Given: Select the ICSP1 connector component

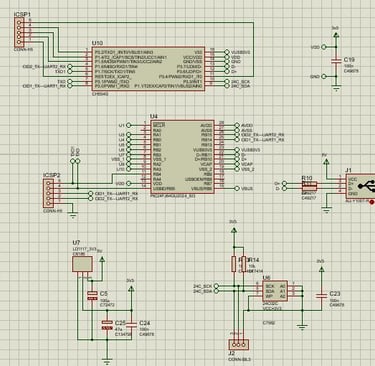Looking at the screenshot, I should coord(19,32).
